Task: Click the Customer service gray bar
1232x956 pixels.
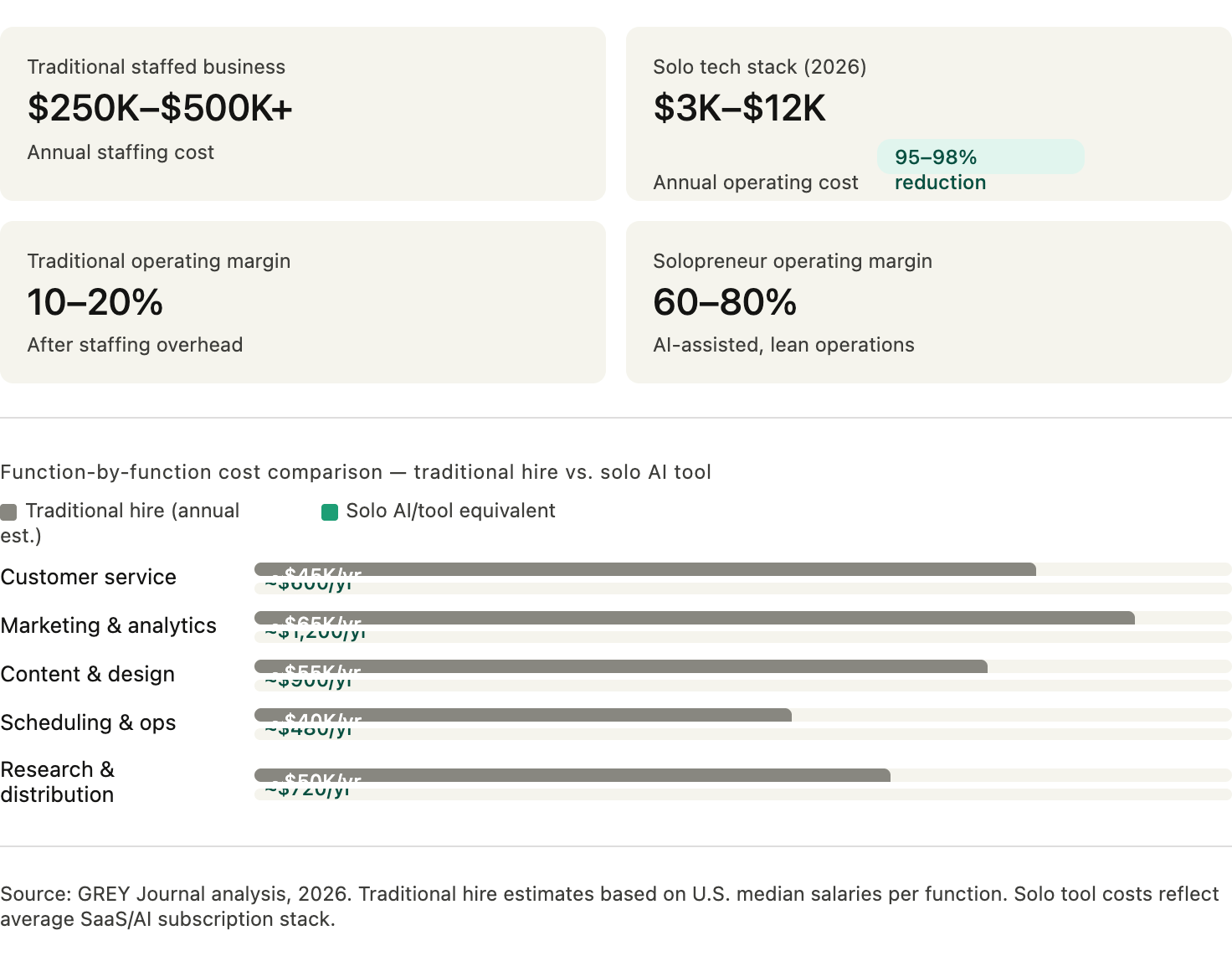Action: coord(645,569)
